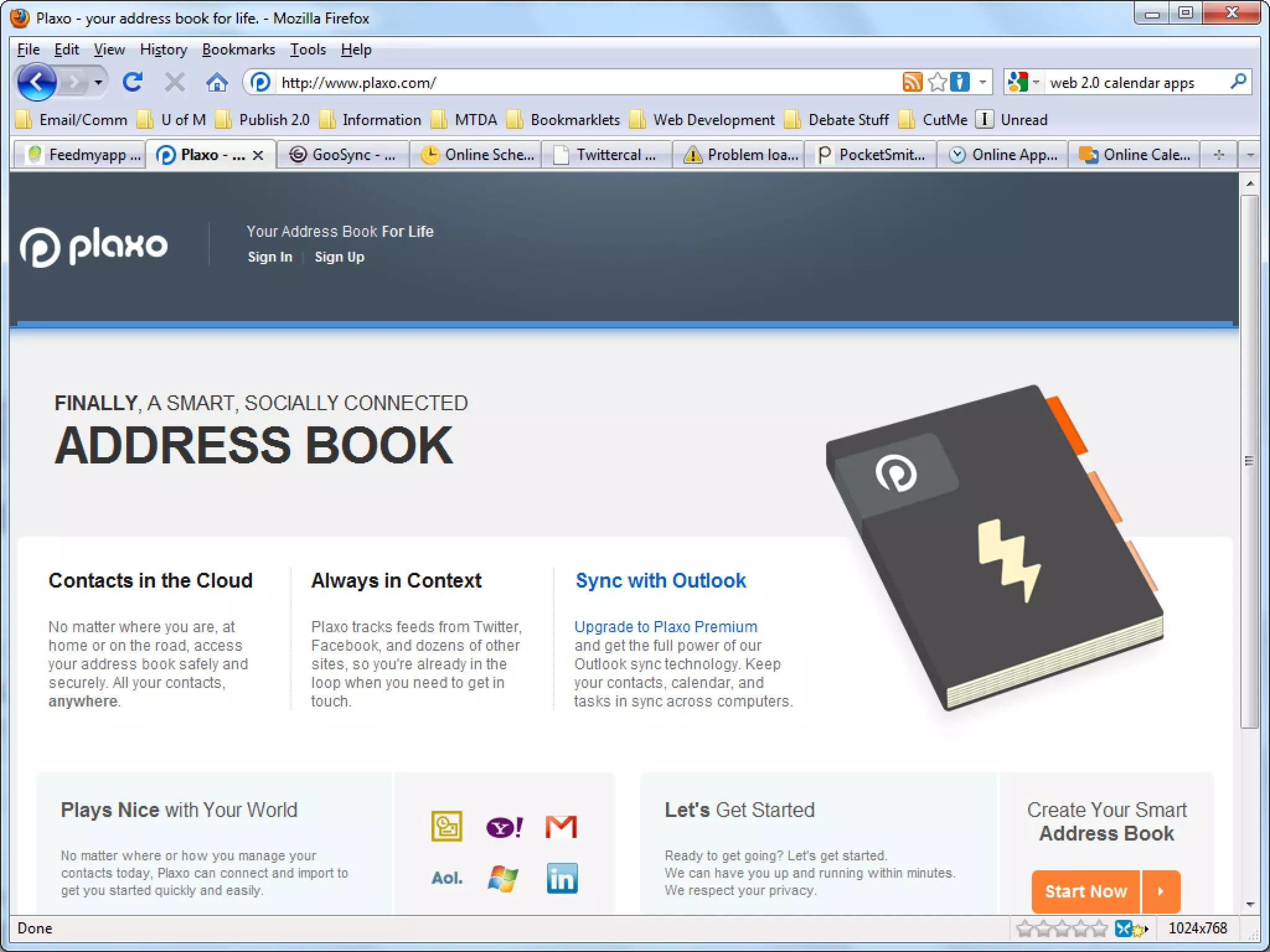Click the Sign In link
The width and height of the screenshot is (1270, 952).
[270, 257]
